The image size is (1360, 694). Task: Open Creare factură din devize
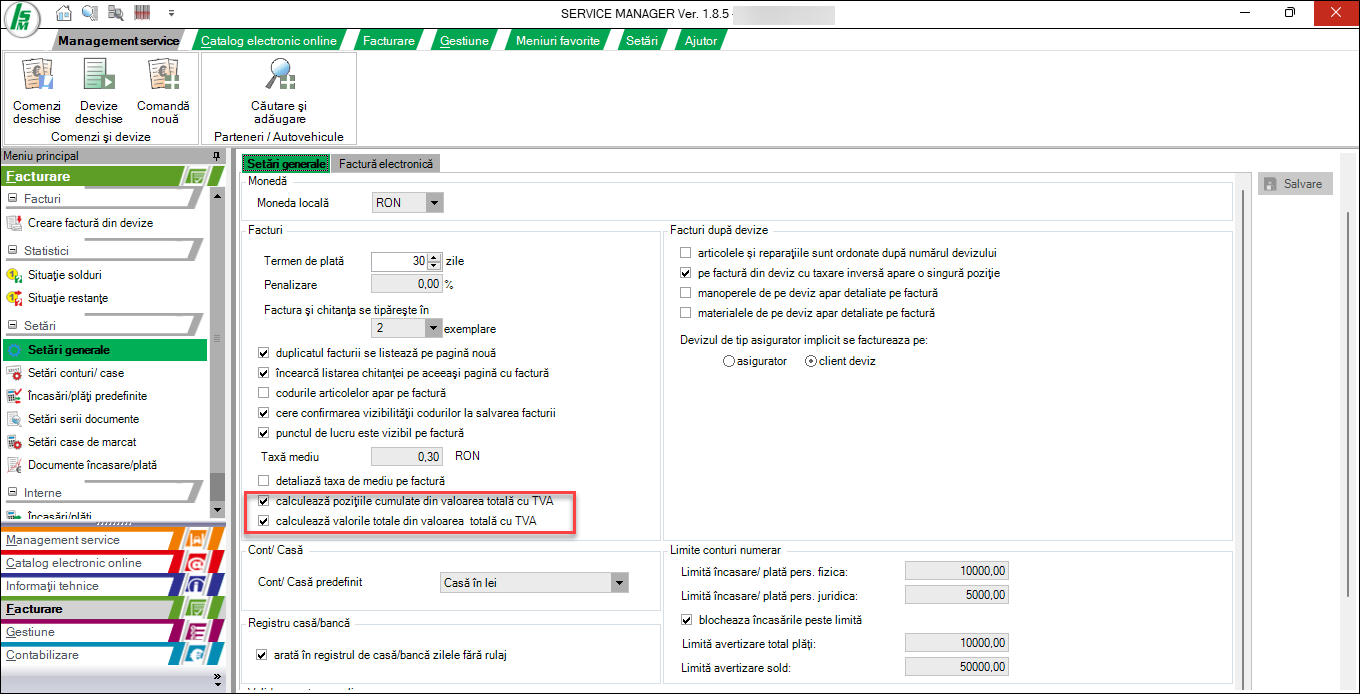tap(90, 223)
